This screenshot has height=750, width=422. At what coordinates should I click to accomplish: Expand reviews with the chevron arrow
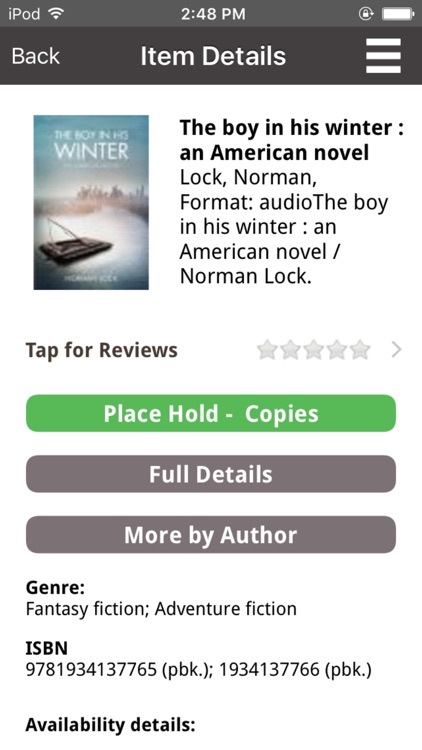[x=396, y=350]
